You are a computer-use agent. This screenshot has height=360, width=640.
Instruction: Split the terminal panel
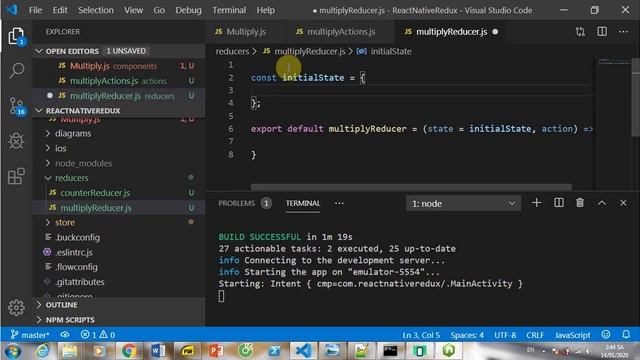[x=559, y=203]
